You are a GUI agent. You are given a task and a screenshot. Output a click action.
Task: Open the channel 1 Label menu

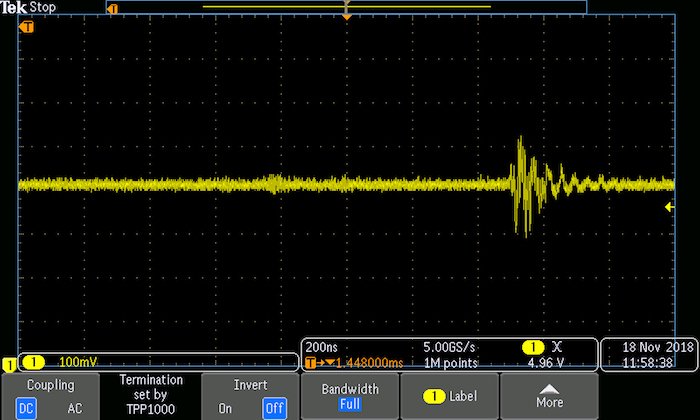(x=449, y=396)
